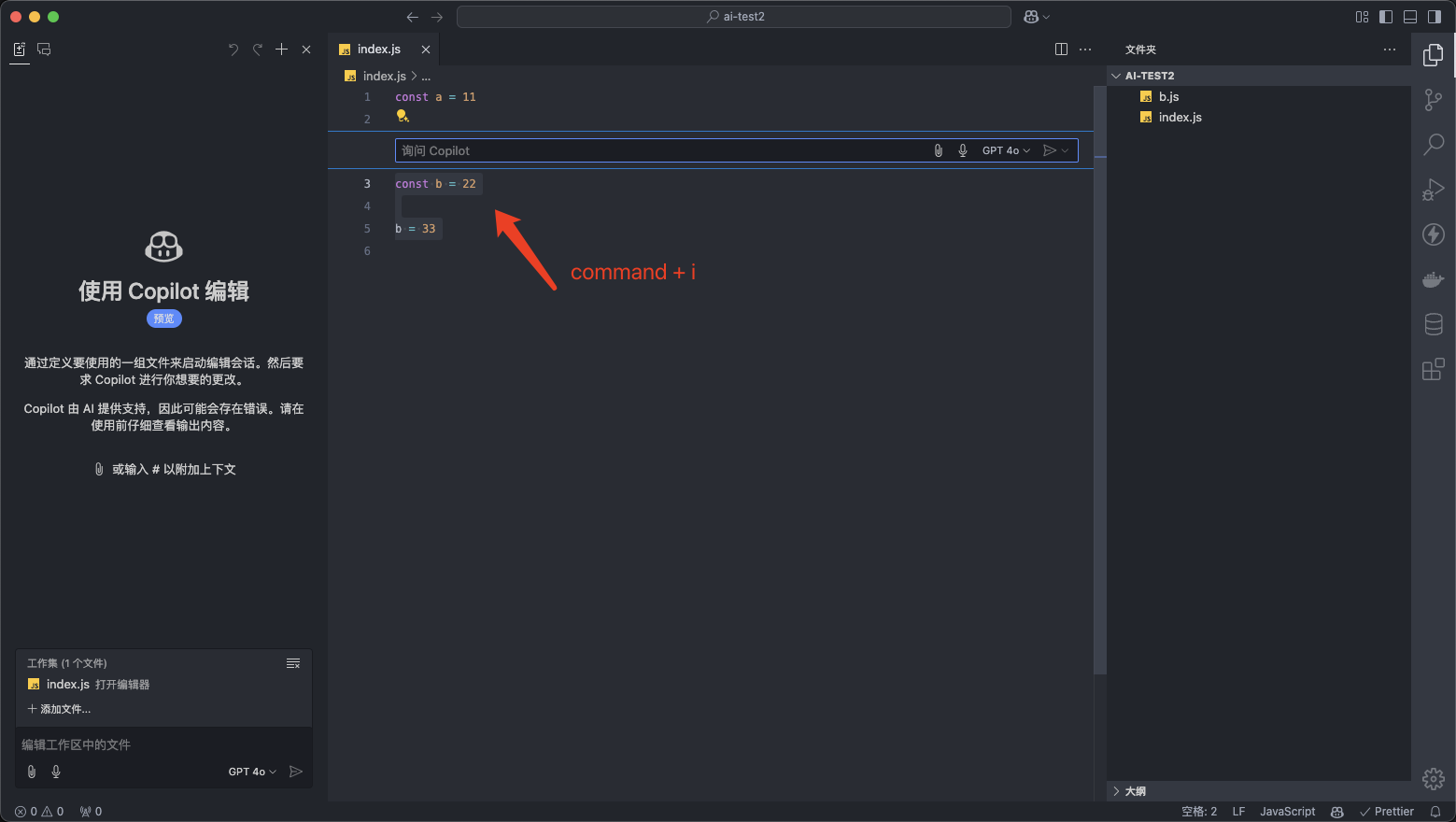Expand the 大纲 outline section
Viewport: 1456px width, 822px height.
coord(1259,791)
